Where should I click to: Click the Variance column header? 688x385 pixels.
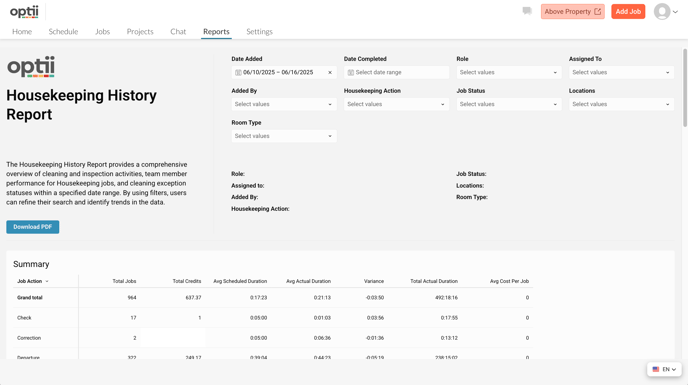coord(374,281)
